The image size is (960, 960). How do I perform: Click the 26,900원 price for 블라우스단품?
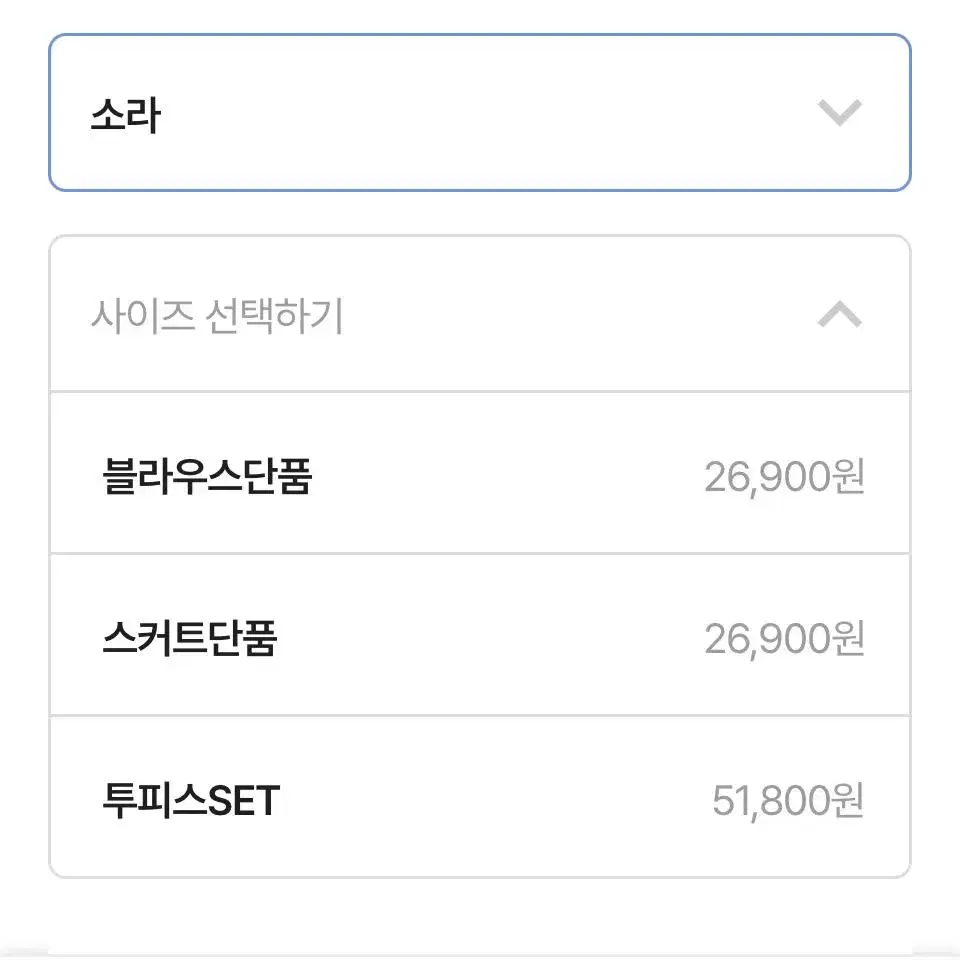click(x=784, y=477)
